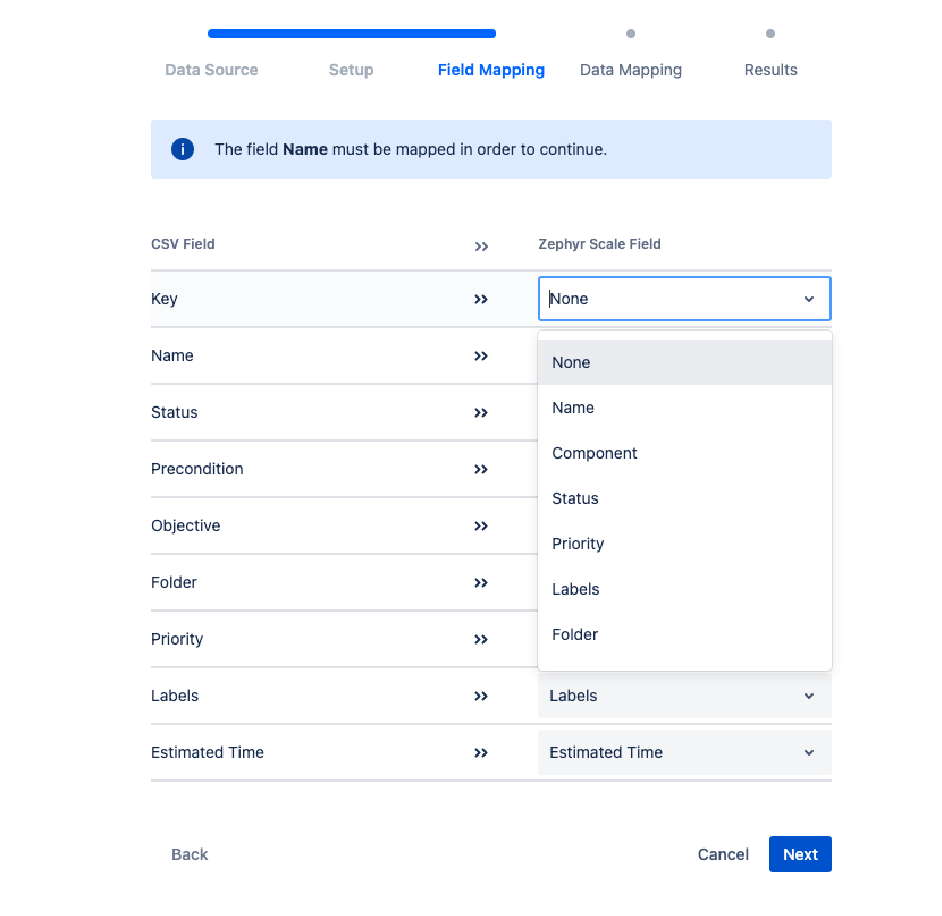
Task: Click the double-arrow icon in the Labels row
Action: click(x=481, y=696)
